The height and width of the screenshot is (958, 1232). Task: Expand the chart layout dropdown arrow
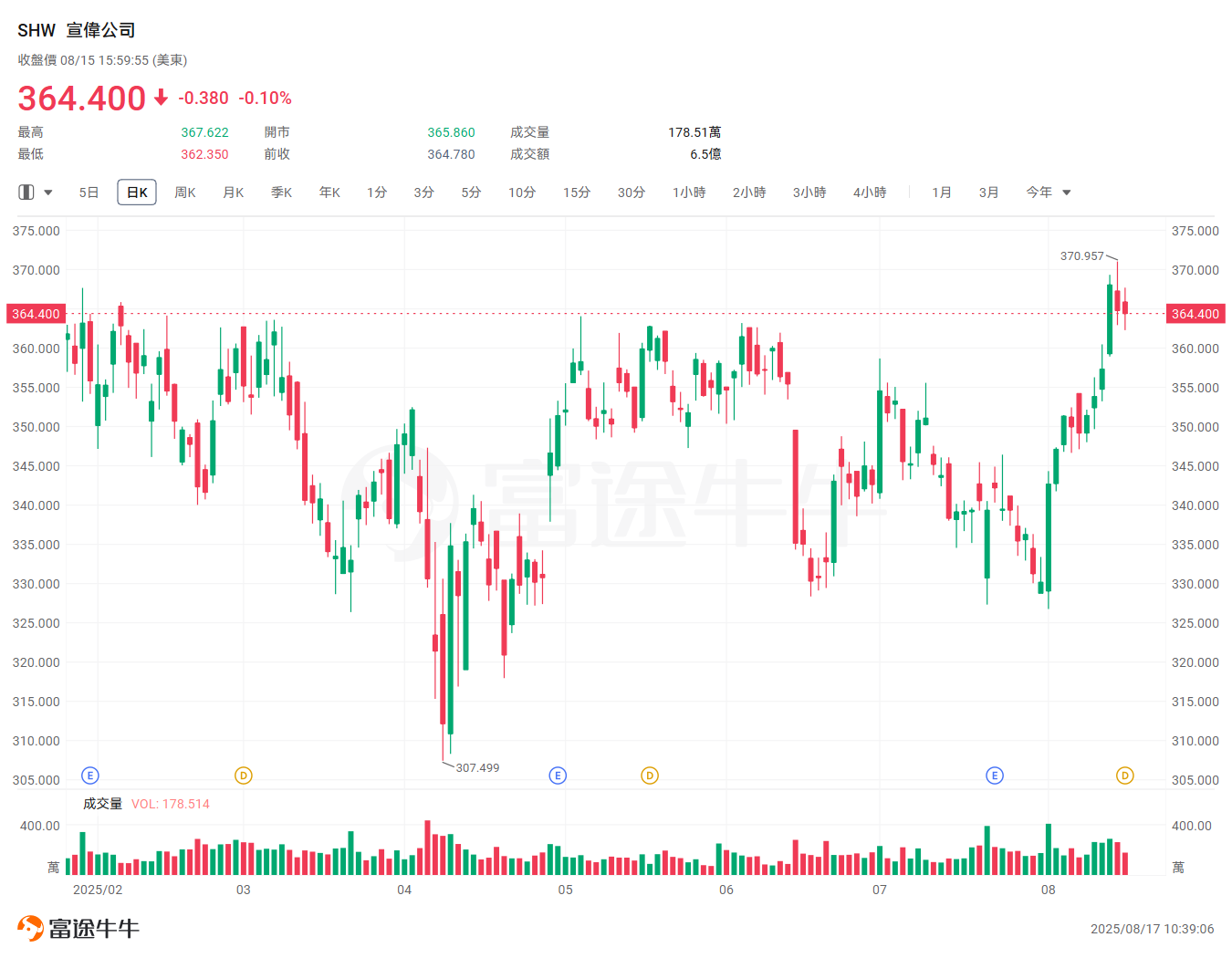(48, 193)
